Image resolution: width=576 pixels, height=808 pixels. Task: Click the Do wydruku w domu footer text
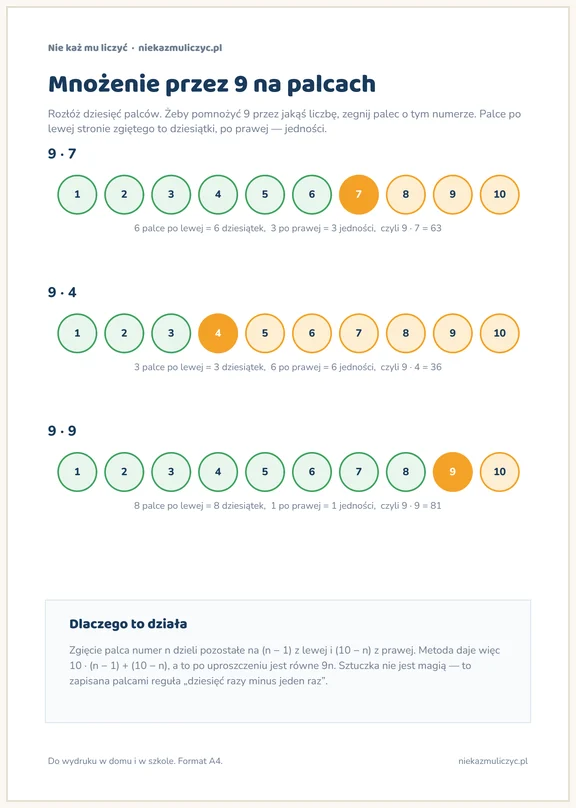(135, 761)
